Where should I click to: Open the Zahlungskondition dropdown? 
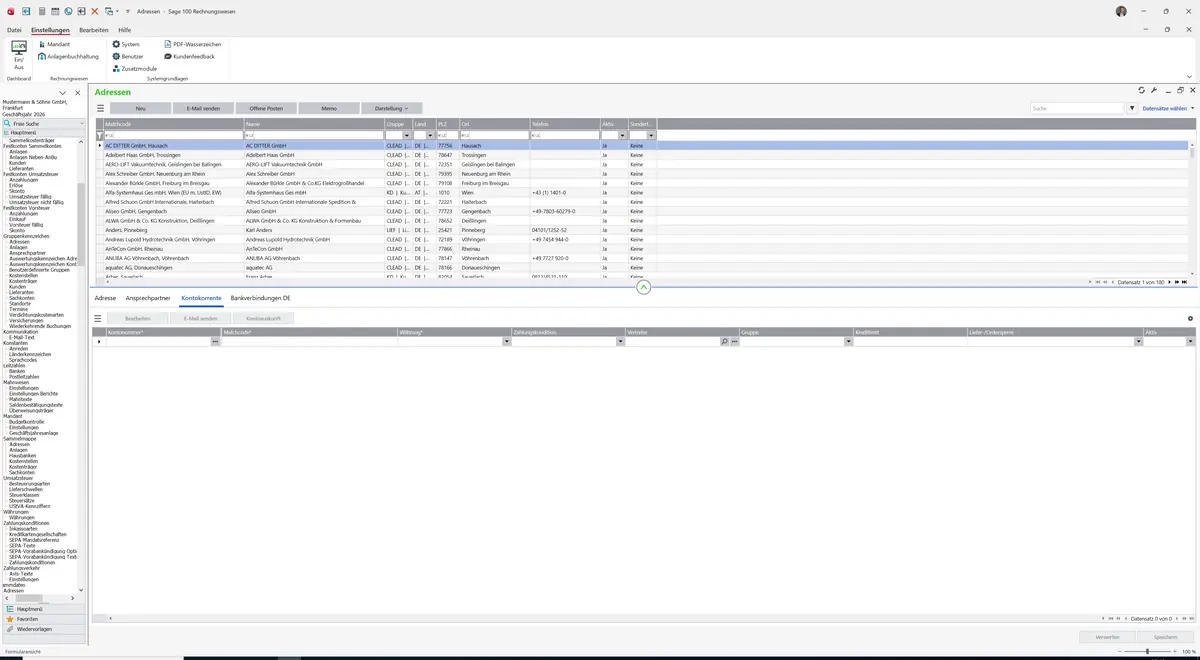(620, 342)
